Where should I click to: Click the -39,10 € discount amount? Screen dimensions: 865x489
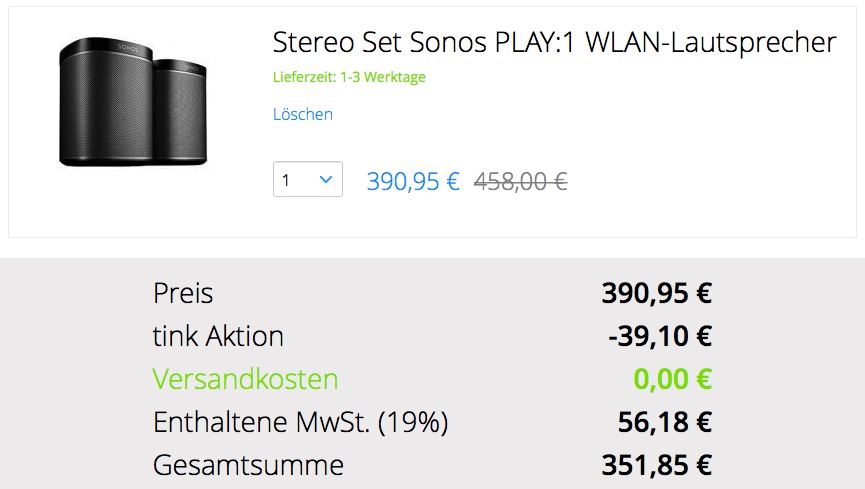click(659, 336)
